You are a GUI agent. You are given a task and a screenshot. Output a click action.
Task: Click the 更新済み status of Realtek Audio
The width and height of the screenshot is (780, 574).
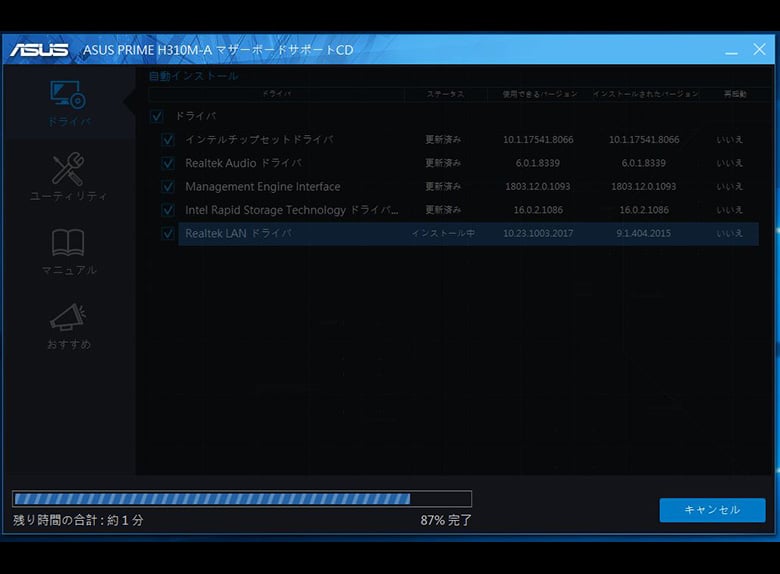[x=443, y=163]
